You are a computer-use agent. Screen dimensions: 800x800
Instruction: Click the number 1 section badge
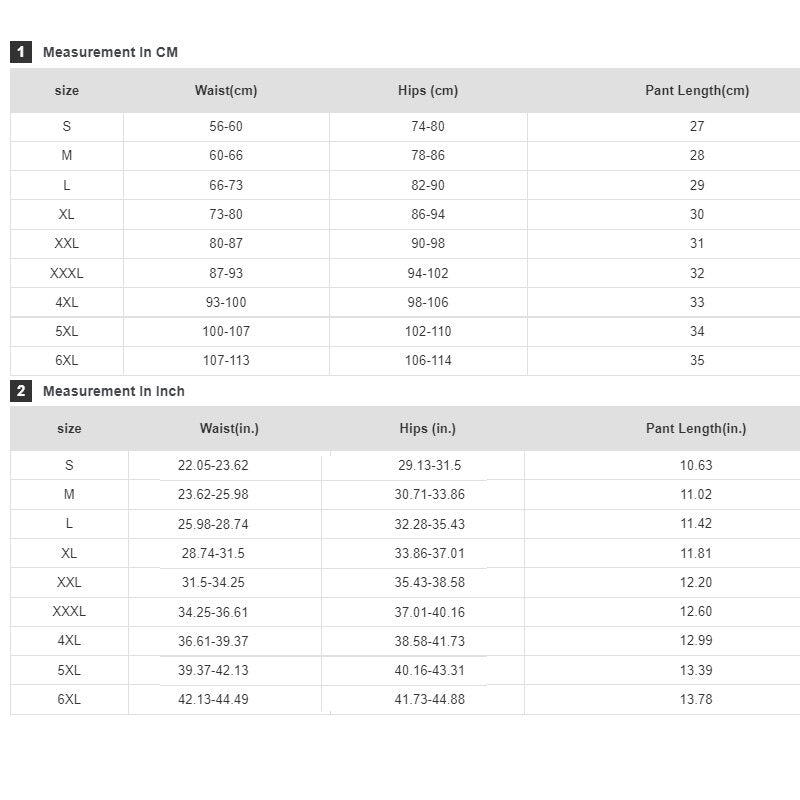click(21, 52)
